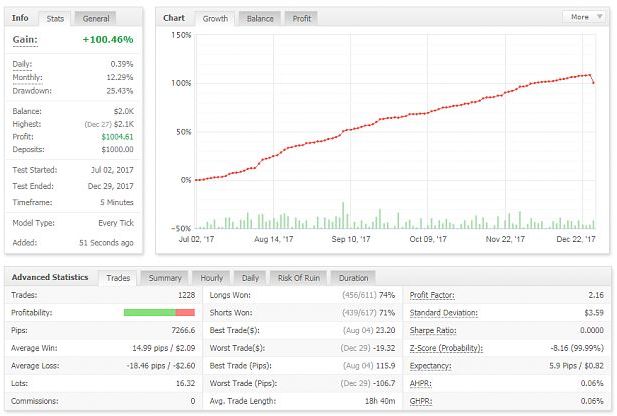Click the green part of Profitability bar
Viewport: 617px width, 416px height.
pyautogui.click(x=149, y=313)
